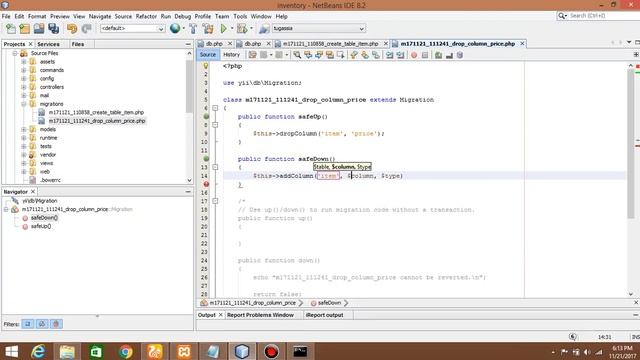Open Google Chrome from the taskbar
The height and width of the screenshot is (360, 640).
126,351
